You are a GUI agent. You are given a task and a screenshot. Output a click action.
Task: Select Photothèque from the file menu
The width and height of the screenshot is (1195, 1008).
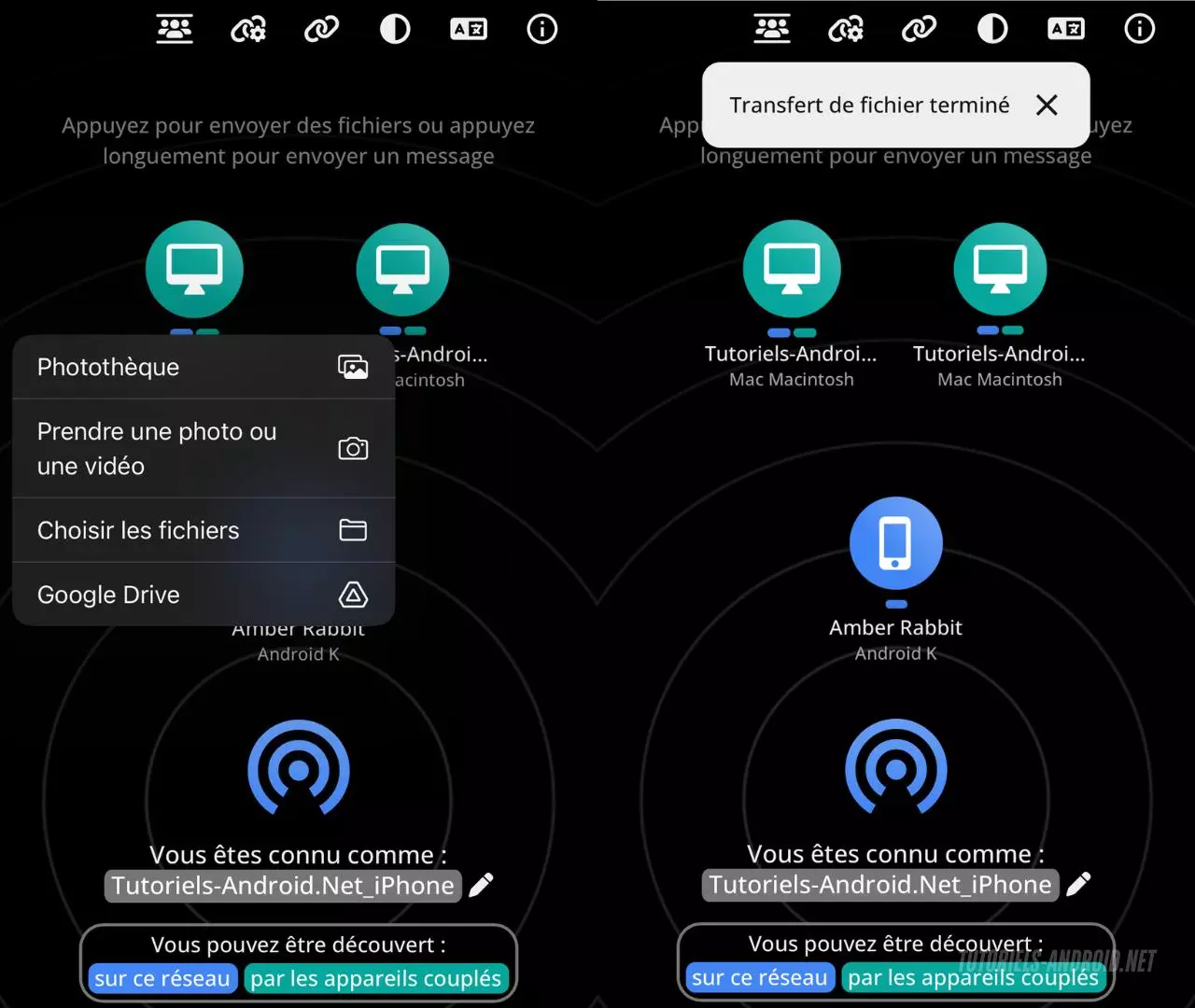pos(204,367)
